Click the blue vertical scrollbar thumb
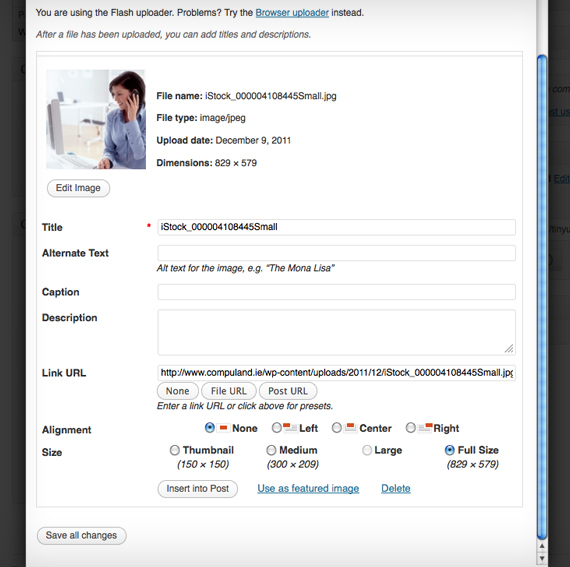Viewport: 570px width, 567px height. click(542, 296)
